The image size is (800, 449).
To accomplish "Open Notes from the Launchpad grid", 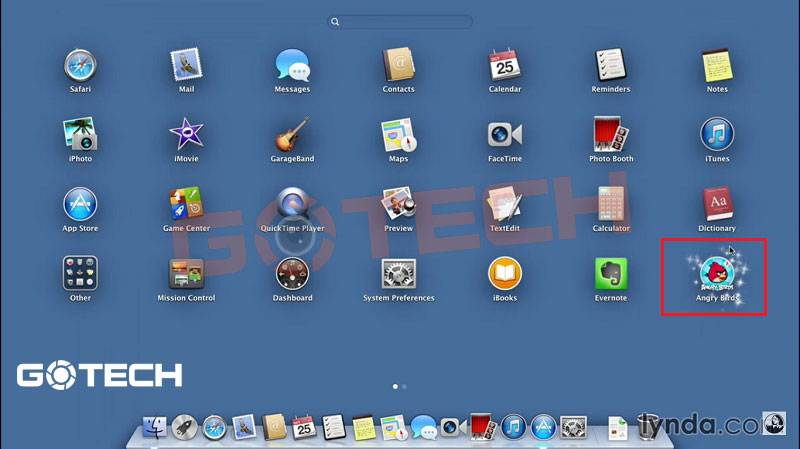I will tap(717, 65).
